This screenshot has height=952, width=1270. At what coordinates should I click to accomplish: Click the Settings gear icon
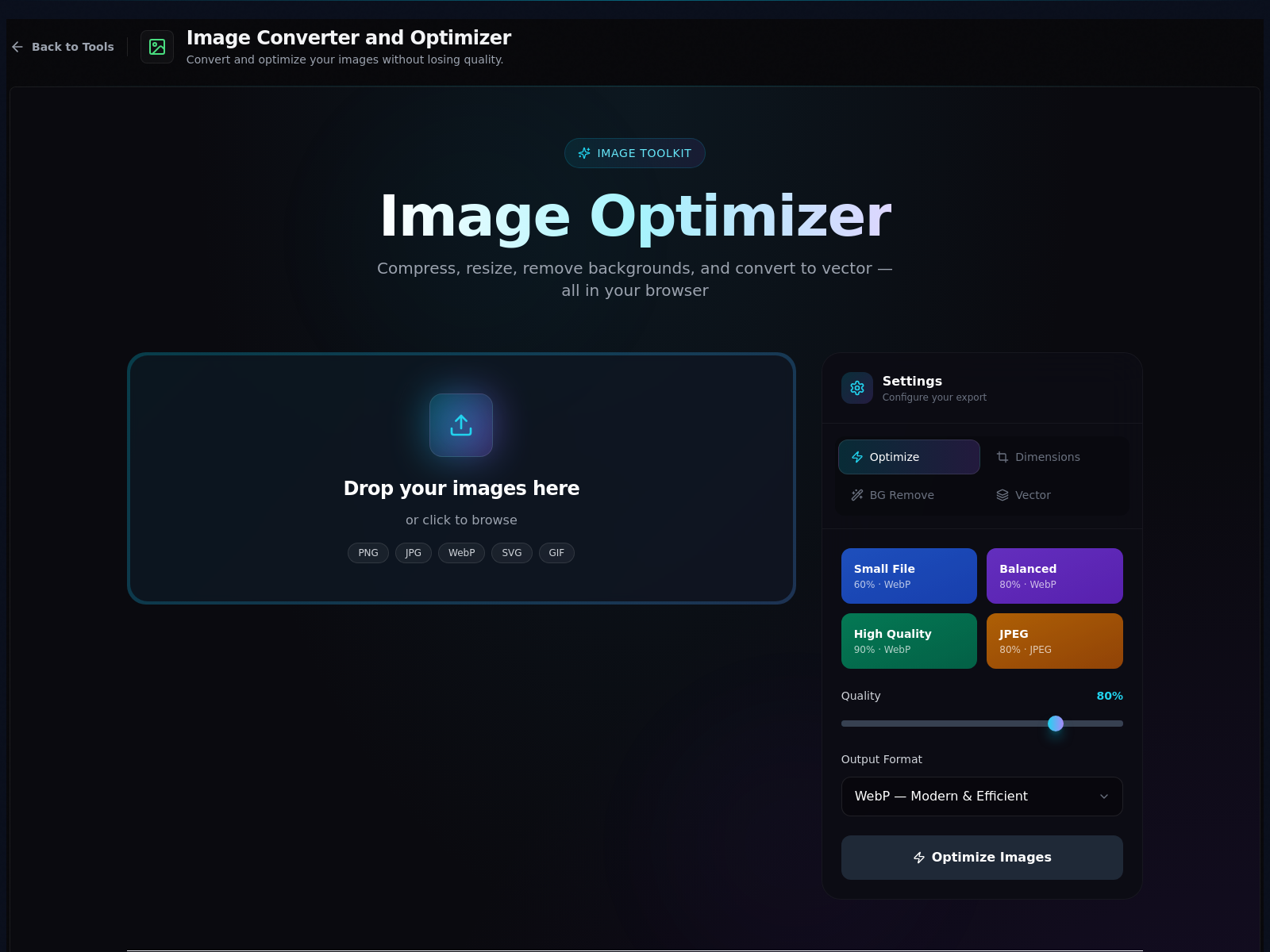[857, 388]
